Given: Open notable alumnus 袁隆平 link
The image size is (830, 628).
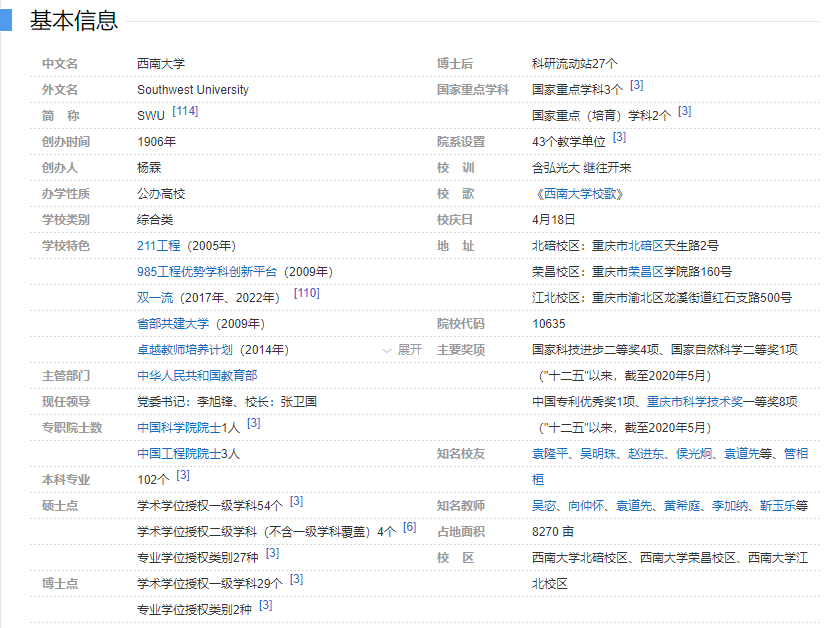Looking at the screenshot, I should 549,454.
